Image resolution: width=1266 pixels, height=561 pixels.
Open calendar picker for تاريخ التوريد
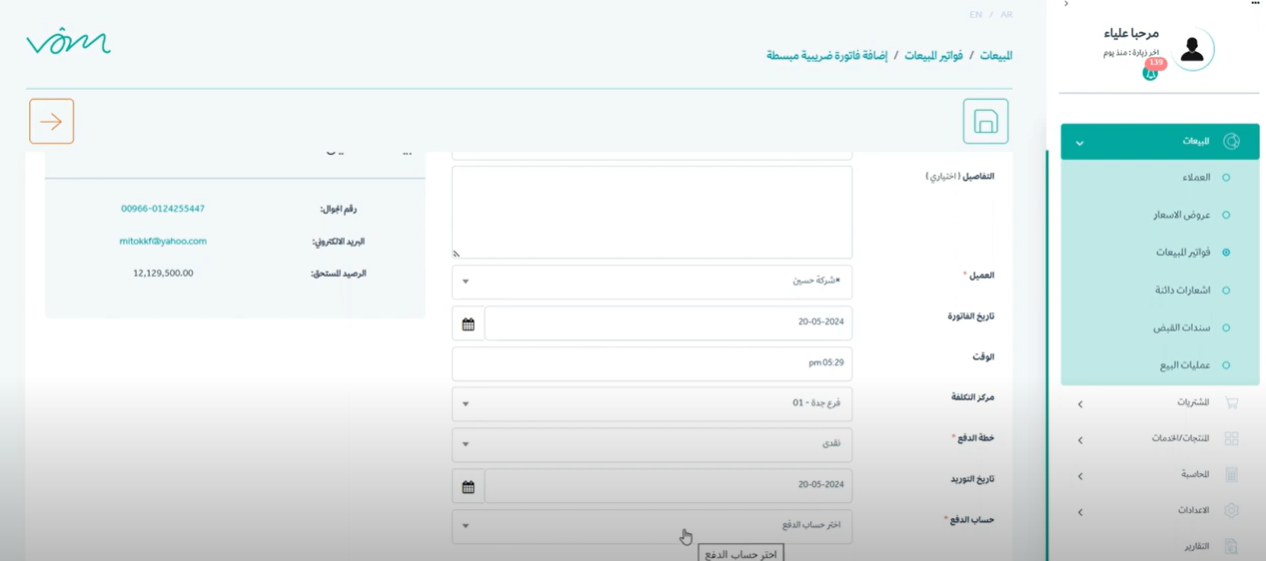pos(468,486)
